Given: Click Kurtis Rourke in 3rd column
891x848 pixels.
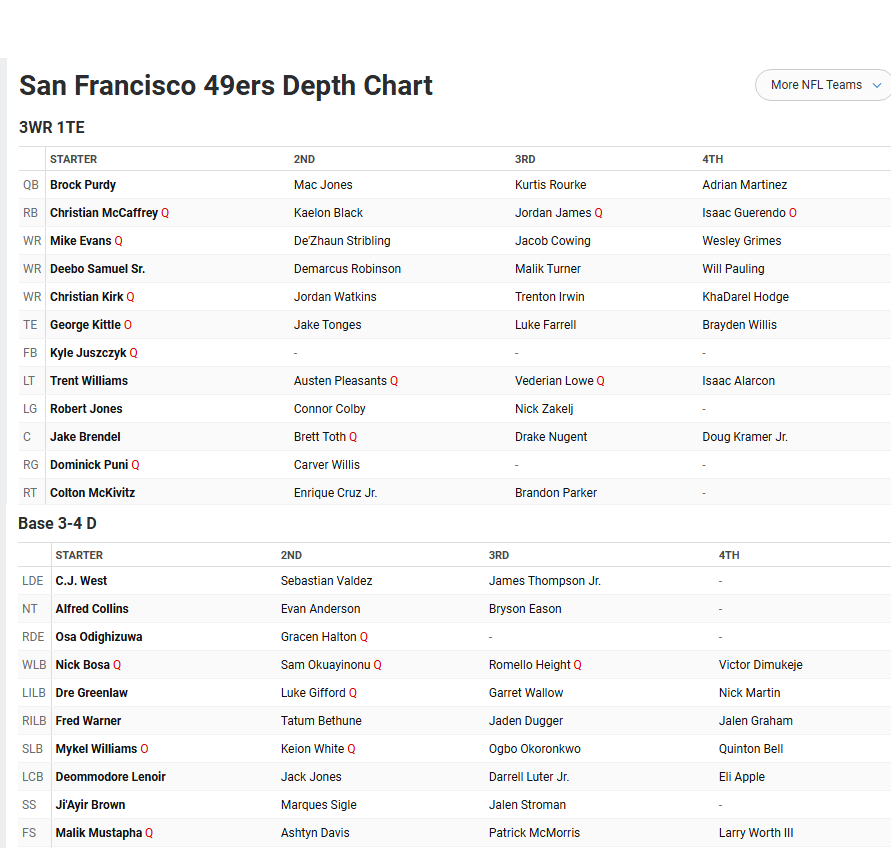Looking at the screenshot, I should pyautogui.click(x=551, y=185).
